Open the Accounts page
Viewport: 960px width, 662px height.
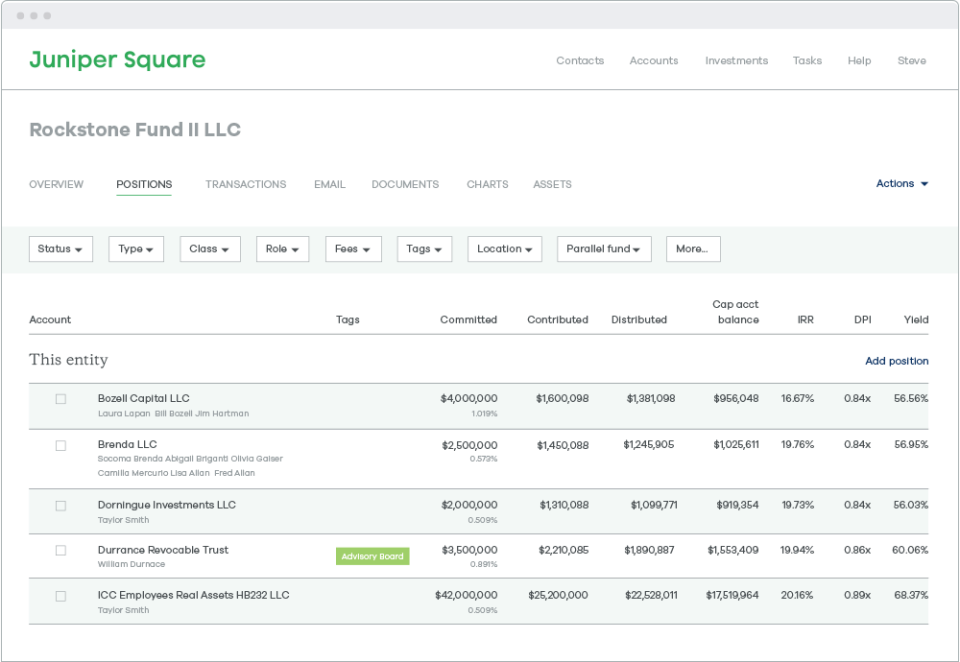coord(654,61)
